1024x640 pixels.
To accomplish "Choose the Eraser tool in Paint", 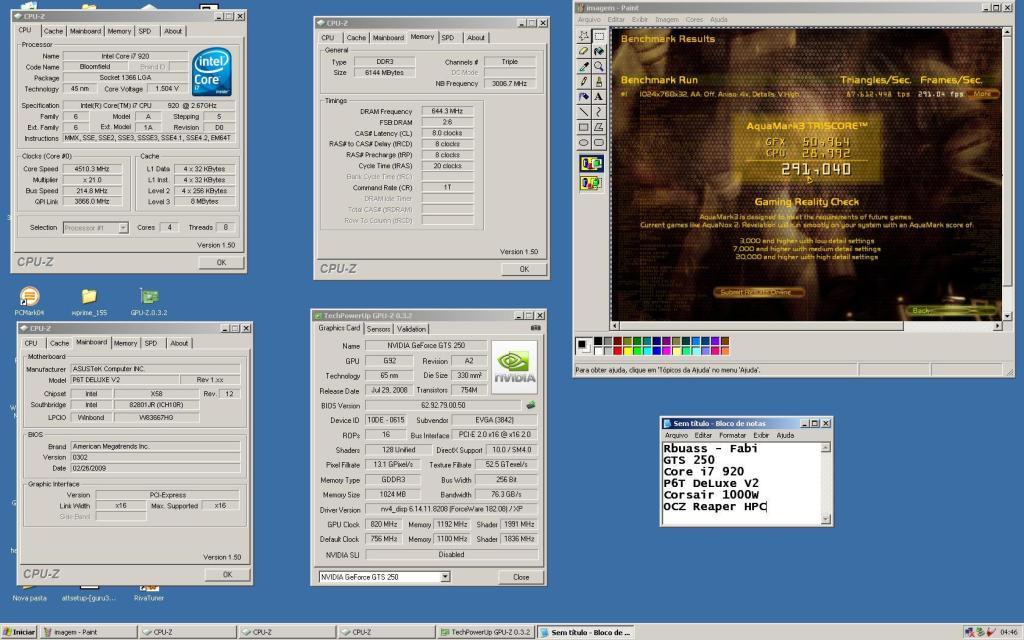I will (583, 51).
